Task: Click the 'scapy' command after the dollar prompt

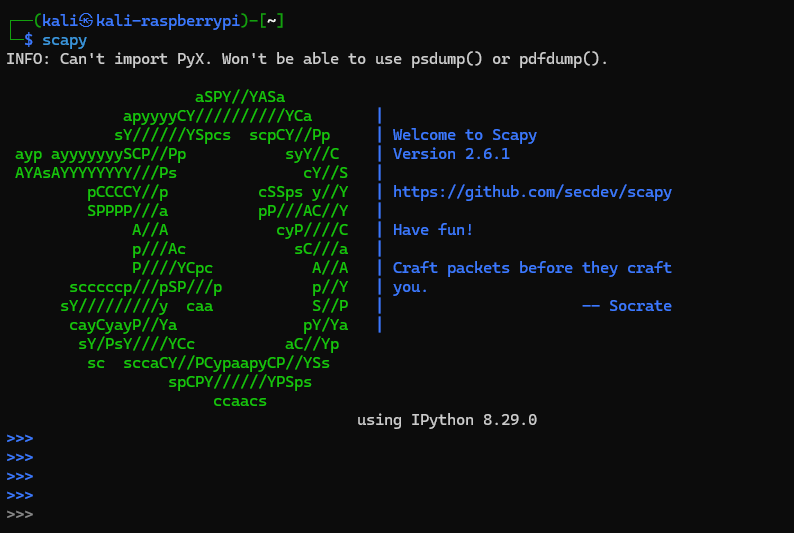Action: (x=64, y=40)
